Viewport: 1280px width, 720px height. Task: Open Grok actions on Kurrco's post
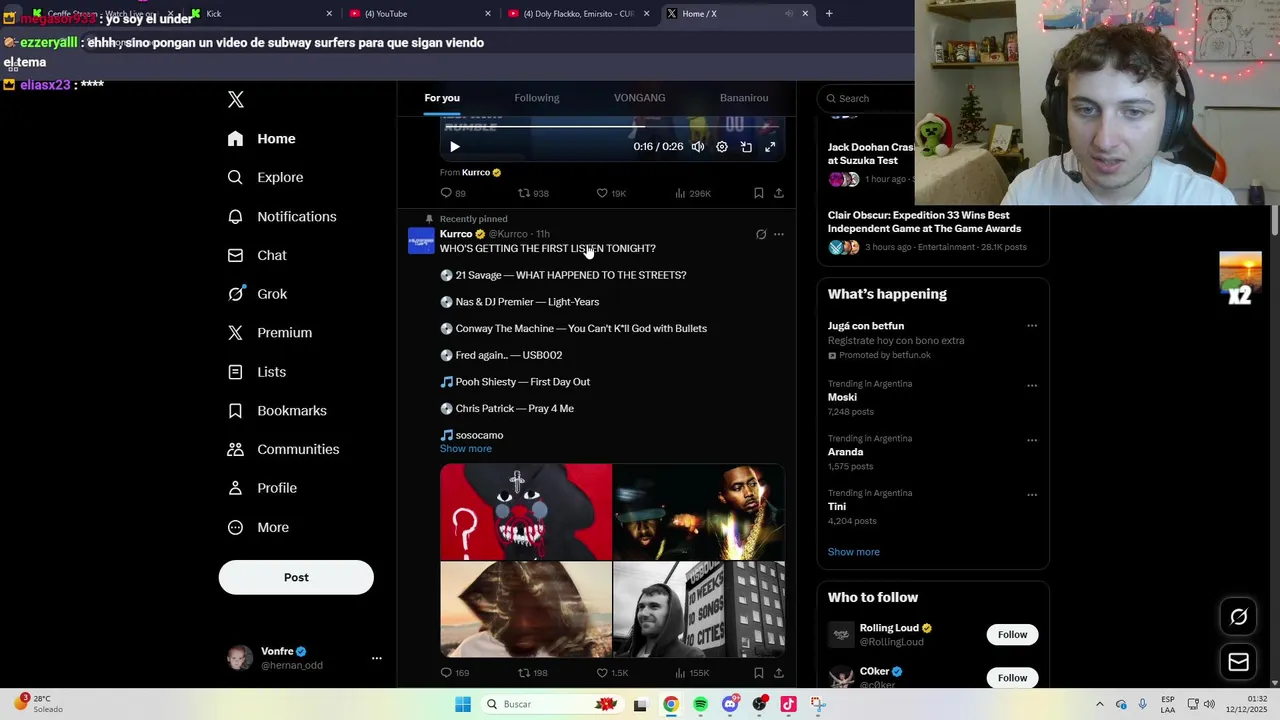[x=761, y=234]
